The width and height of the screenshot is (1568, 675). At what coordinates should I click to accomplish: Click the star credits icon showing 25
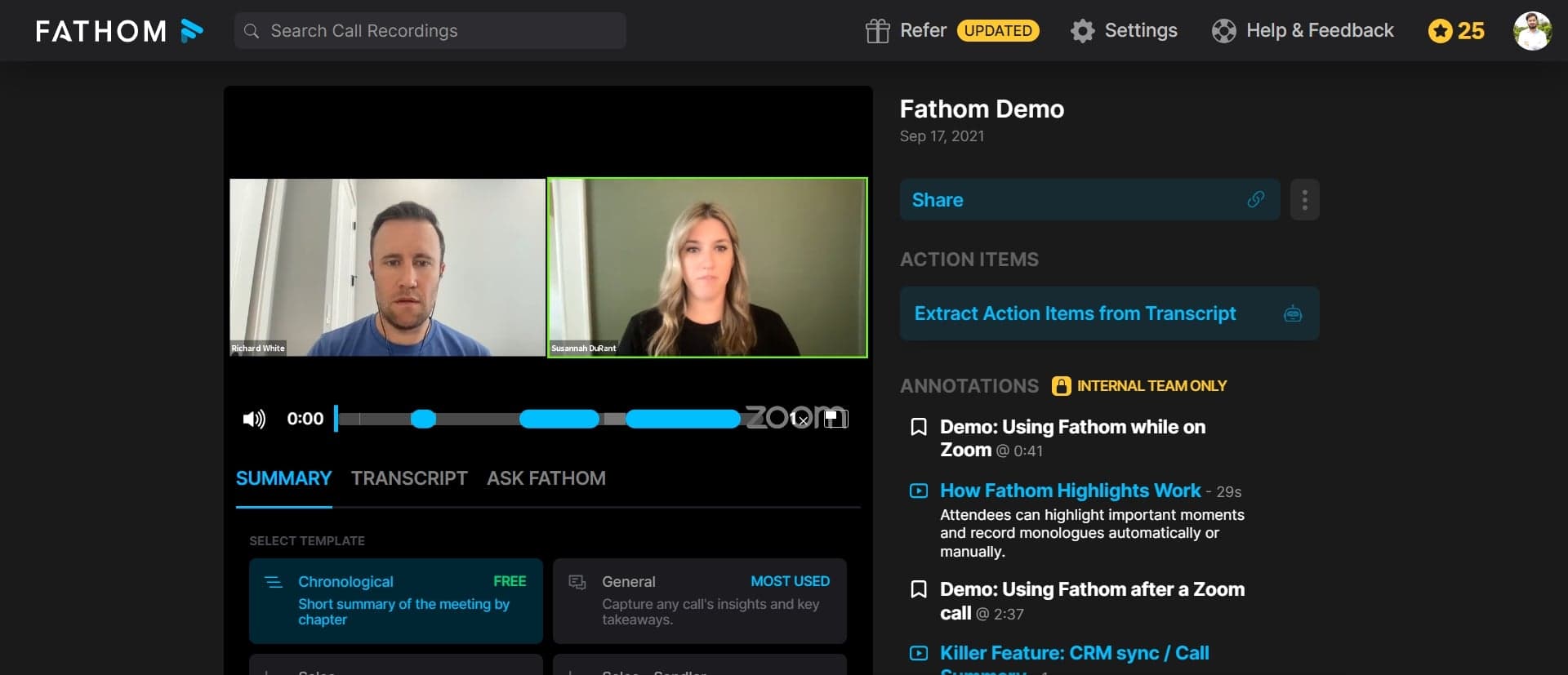pos(1440,31)
